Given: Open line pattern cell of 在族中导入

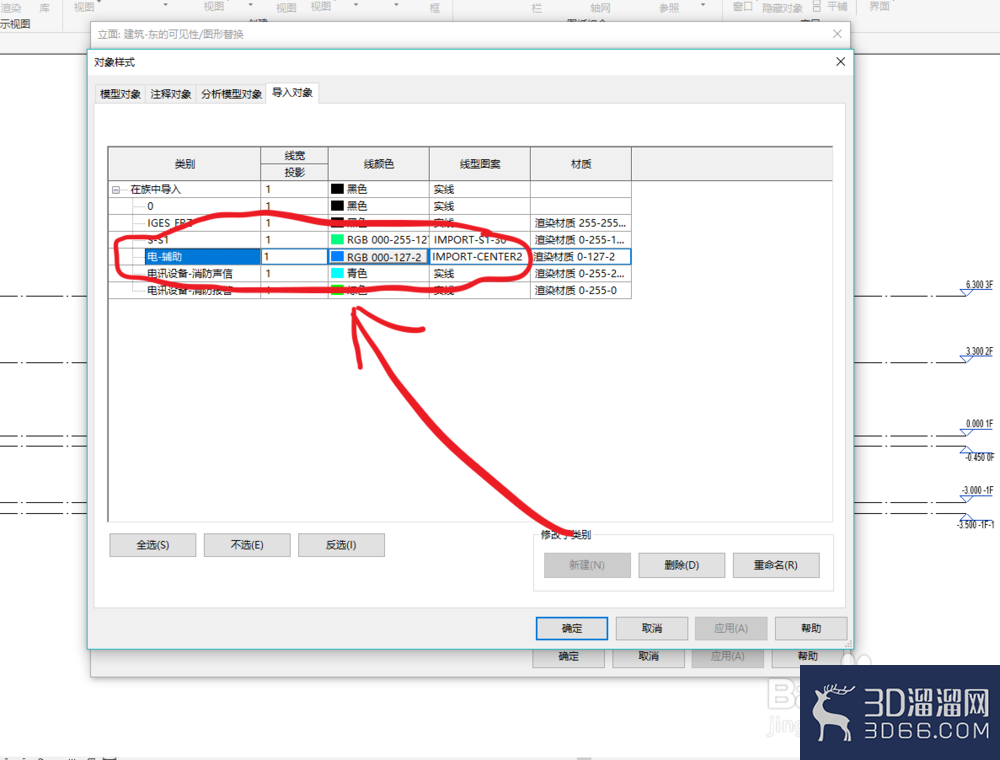Looking at the screenshot, I should 480,189.
